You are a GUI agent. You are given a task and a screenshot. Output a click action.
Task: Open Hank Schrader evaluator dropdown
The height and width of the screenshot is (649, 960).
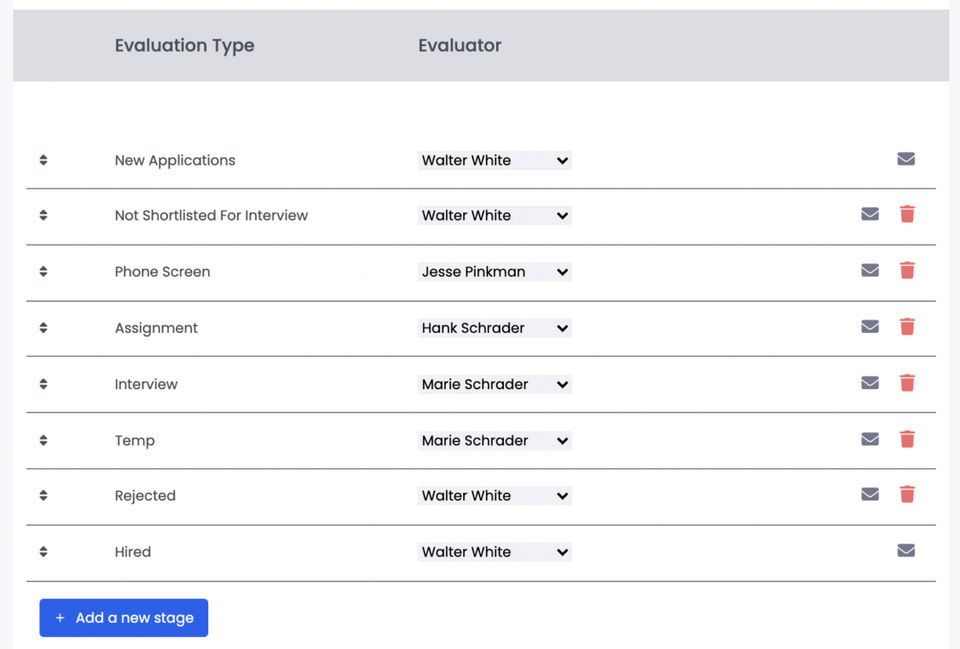[x=494, y=328]
